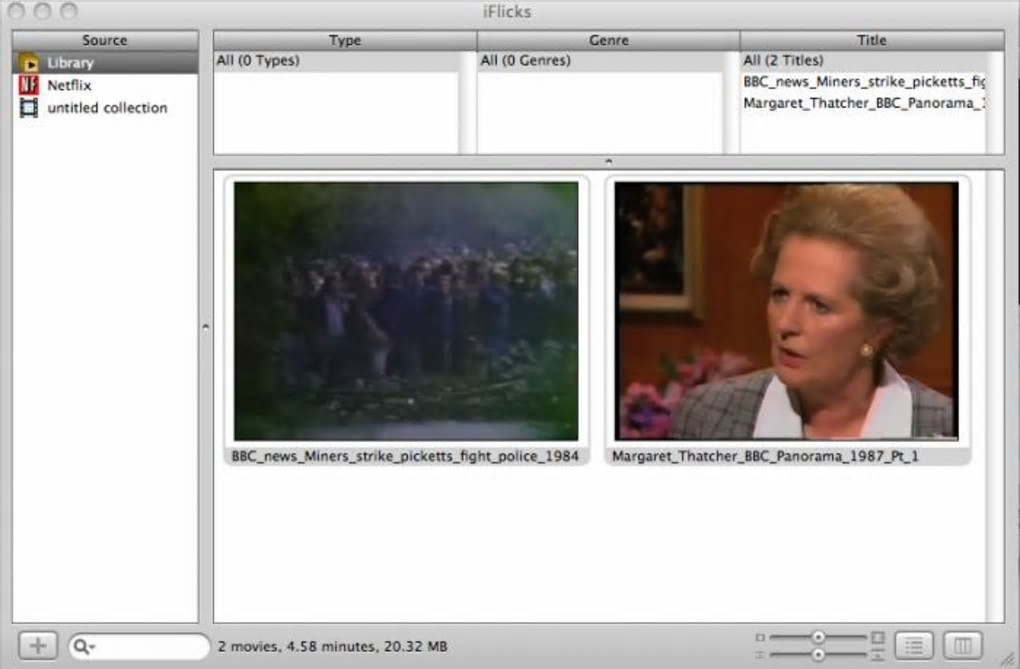Select Margaret_Thatcher_BBC_Panorama title in Title list

pos(863,103)
